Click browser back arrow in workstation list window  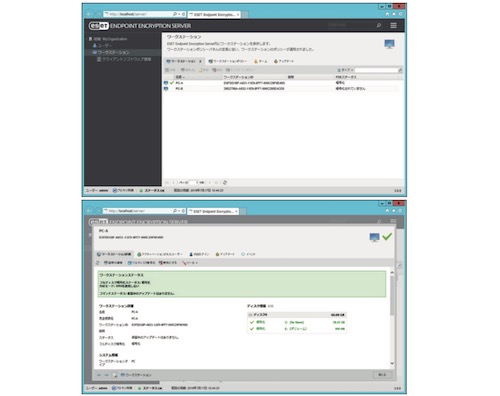click(89, 14)
